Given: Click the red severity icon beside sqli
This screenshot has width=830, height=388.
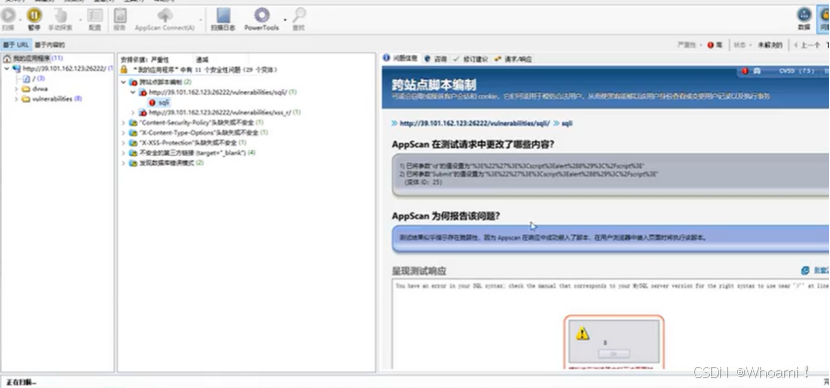Looking at the screenshot, I should (x=152, y=103).
